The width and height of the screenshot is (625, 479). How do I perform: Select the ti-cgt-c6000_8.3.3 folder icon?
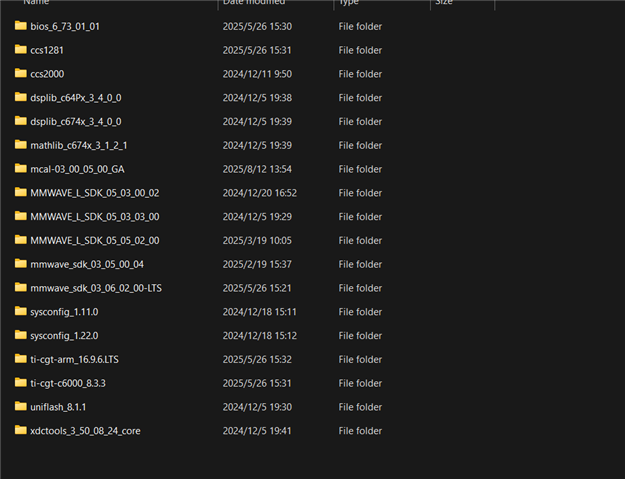coord(21,383)
